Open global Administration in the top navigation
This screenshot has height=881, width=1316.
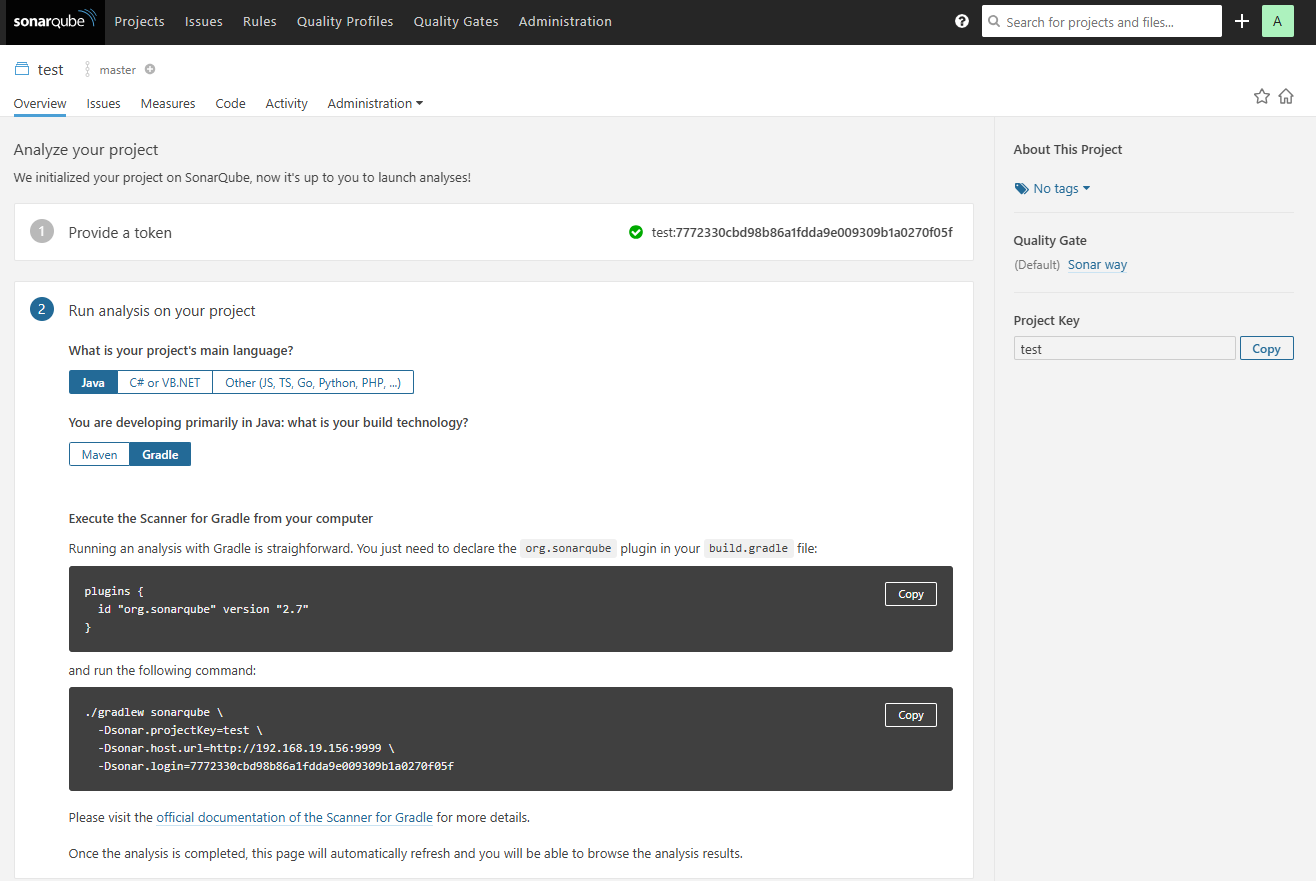[x=565, y=21]
